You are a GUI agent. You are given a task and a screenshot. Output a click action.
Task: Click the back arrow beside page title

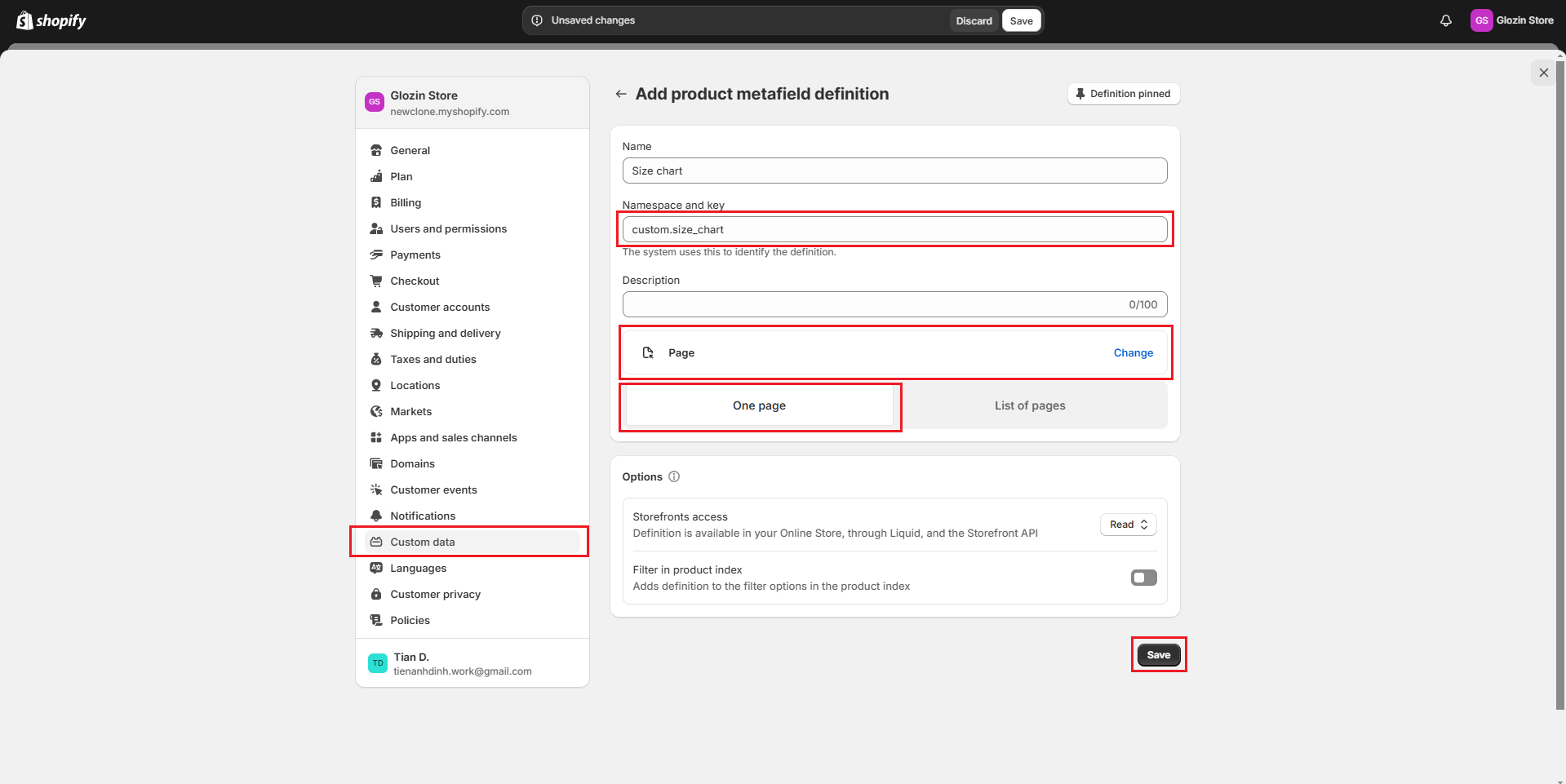[621, 94]
